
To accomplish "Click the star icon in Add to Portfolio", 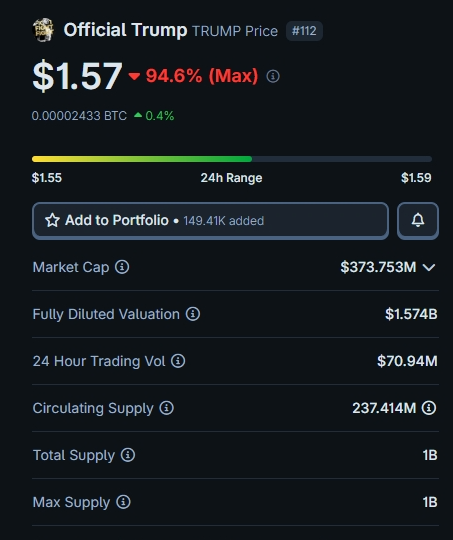I will coord(52,220).
